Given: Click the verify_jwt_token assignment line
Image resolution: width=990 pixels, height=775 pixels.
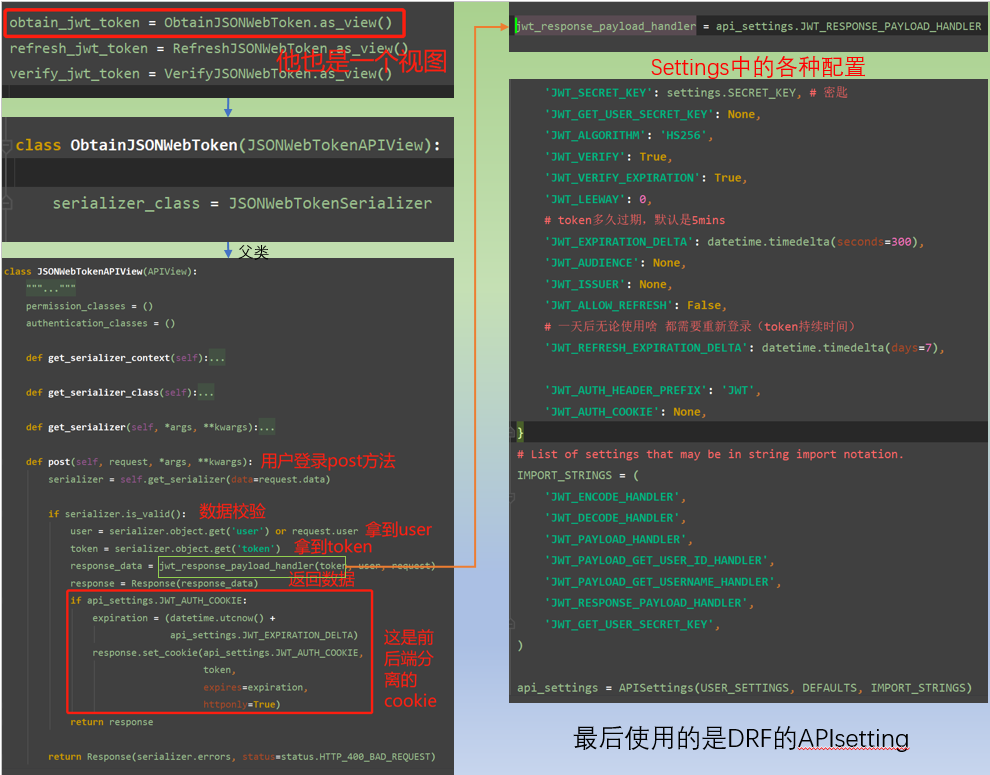Looking at the screenshot, I should [201, 74].
